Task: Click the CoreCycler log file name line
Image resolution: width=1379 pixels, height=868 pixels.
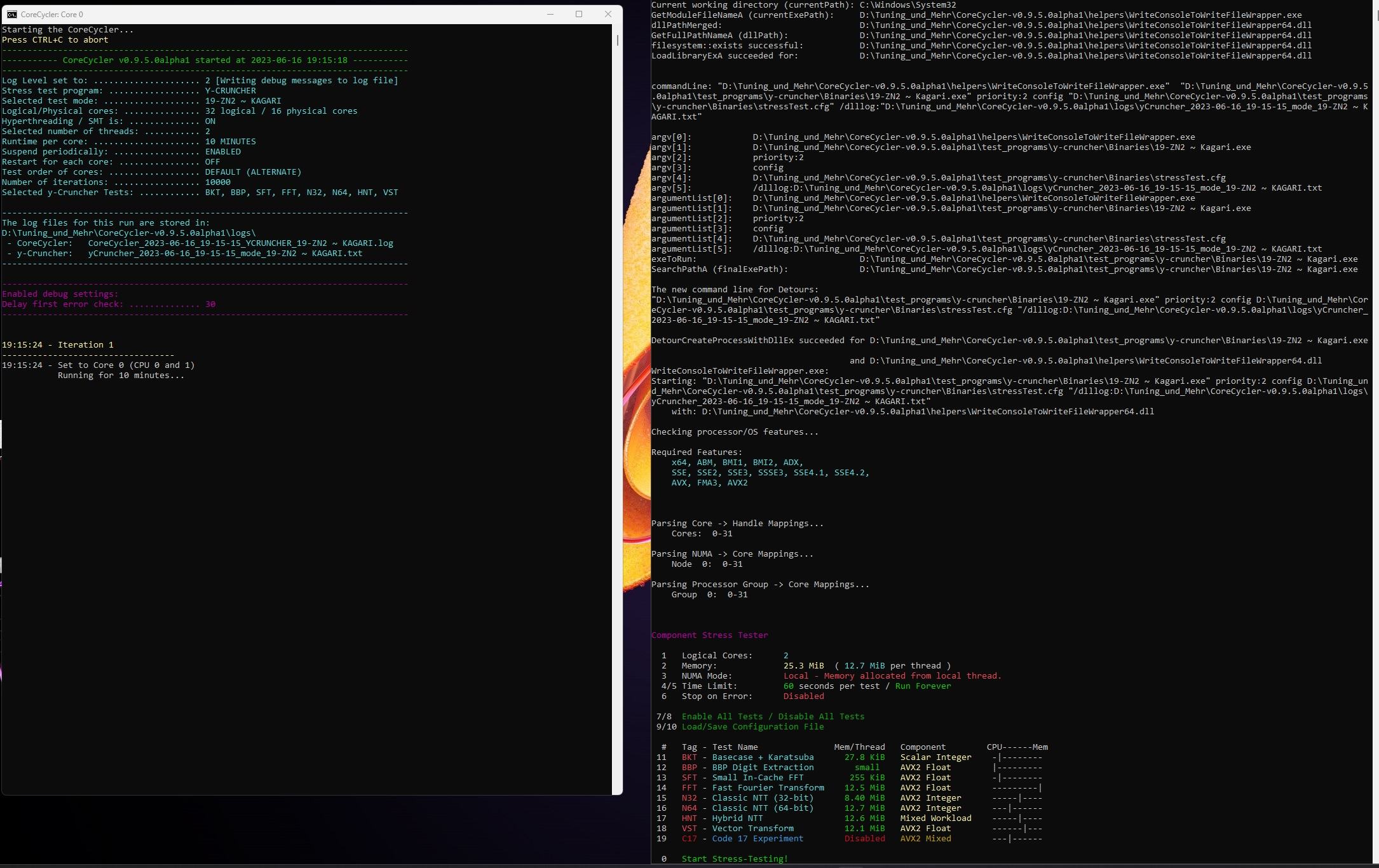Action: click(x=240, y=243)
